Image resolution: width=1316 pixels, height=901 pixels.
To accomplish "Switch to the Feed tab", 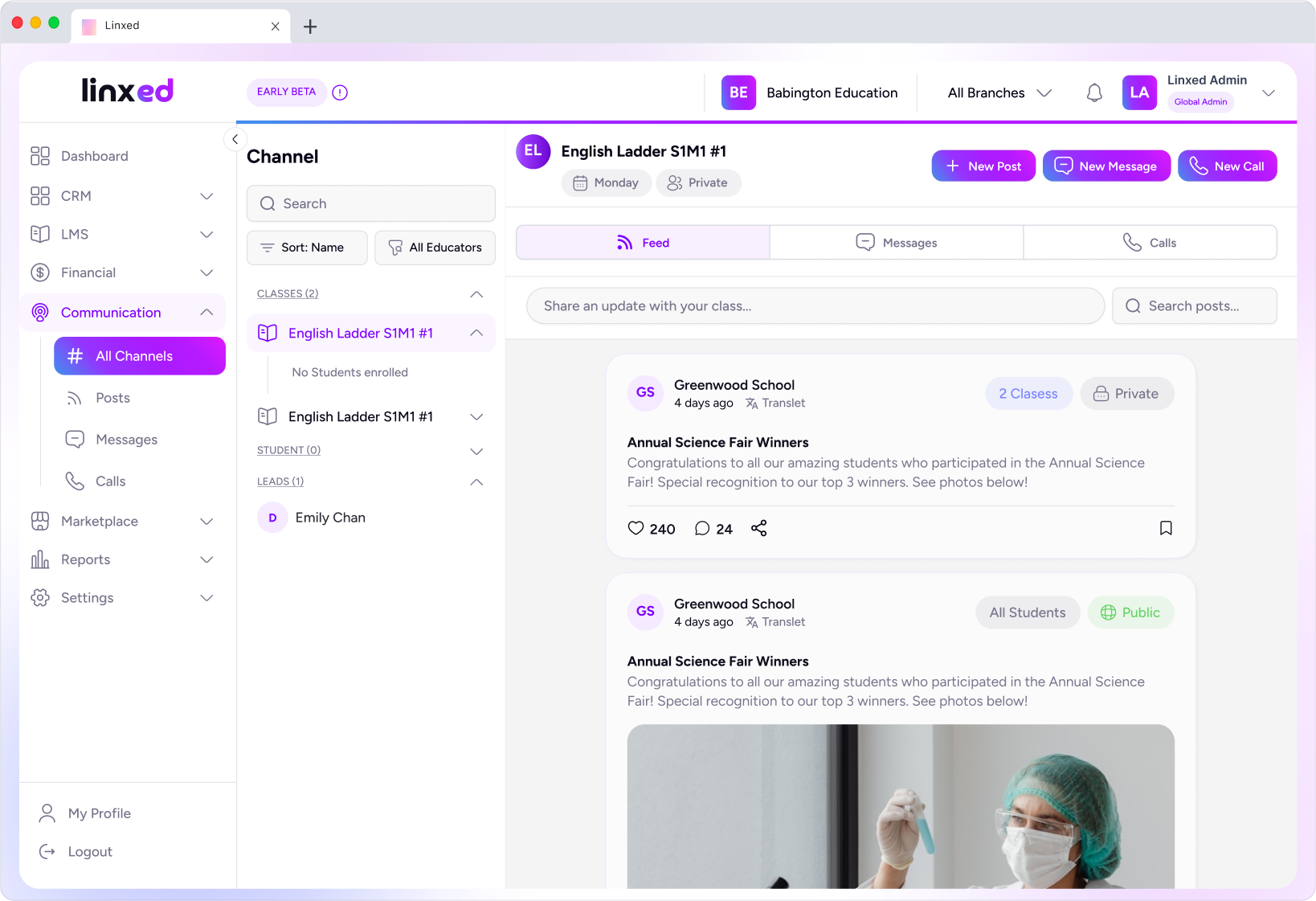I will tap(643, 243).
